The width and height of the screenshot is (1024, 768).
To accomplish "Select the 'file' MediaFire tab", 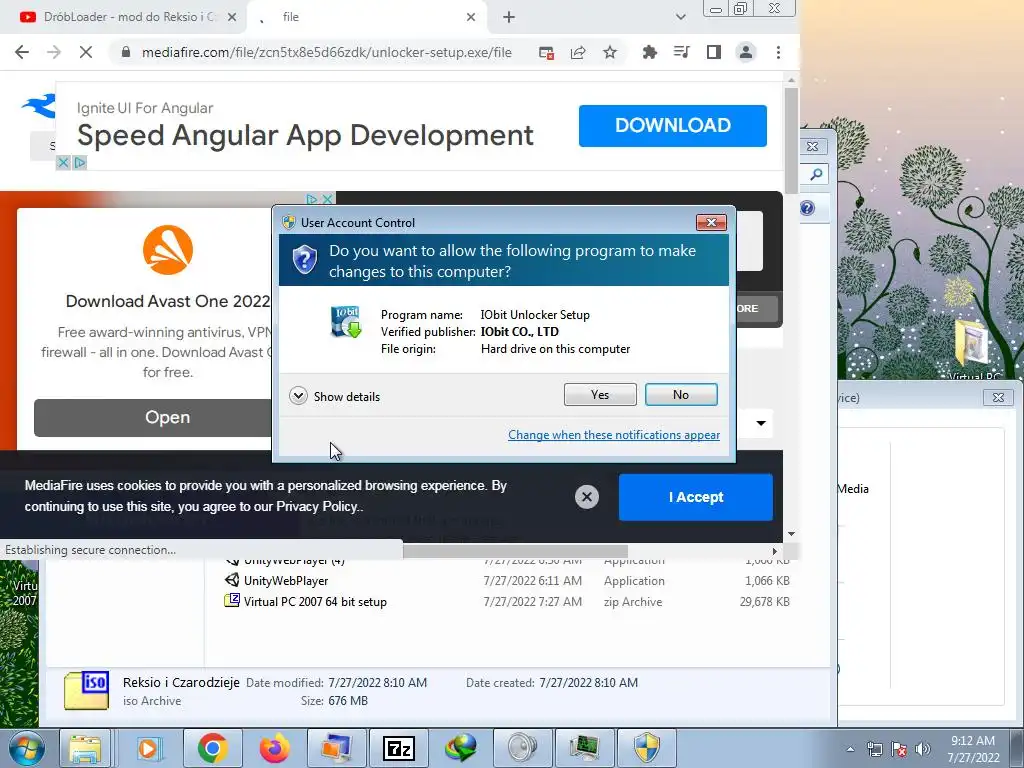I will click(366, 17).
